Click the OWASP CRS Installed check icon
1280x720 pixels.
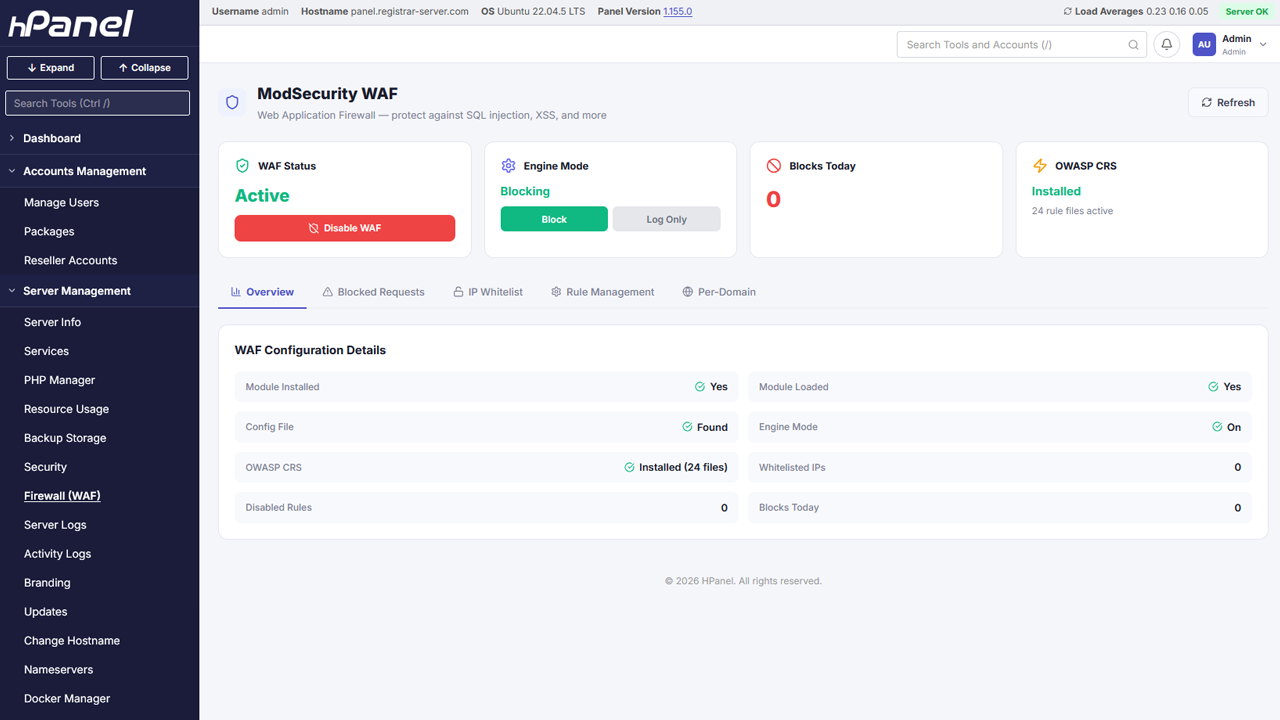pyautogui.click(x=629, y=467)
